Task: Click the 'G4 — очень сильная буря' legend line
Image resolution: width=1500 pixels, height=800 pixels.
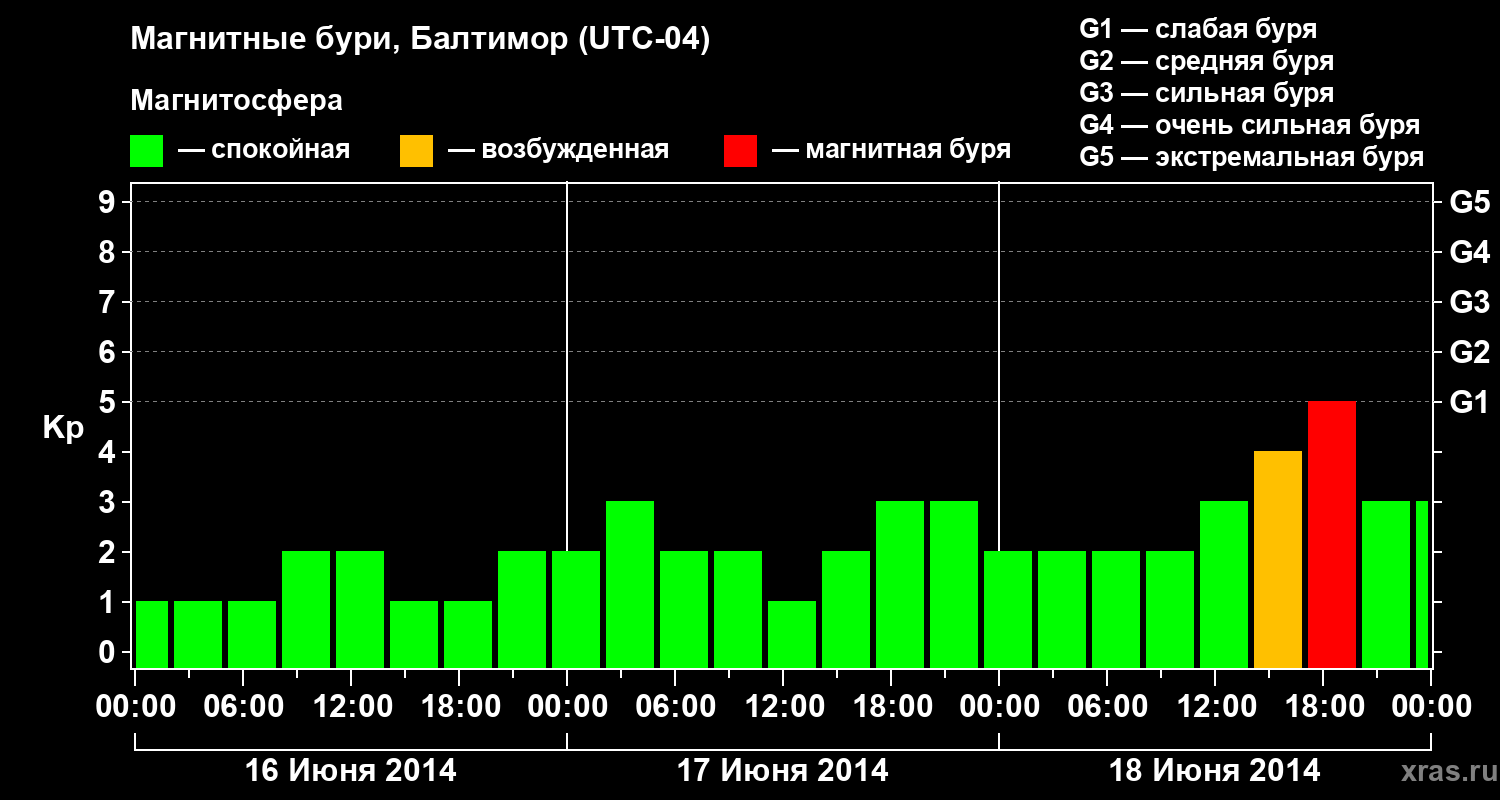Action: tap(1249, 125)
